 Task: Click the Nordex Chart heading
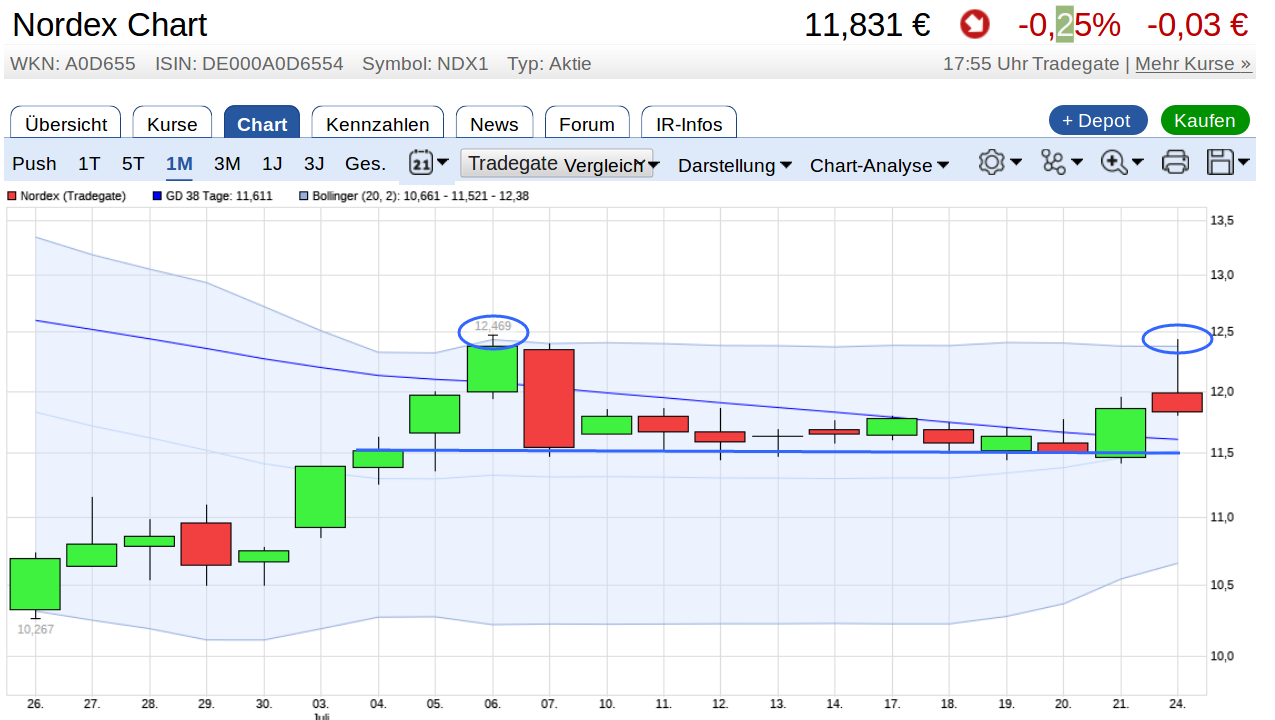pyautogui.click(x=110, y=25)
